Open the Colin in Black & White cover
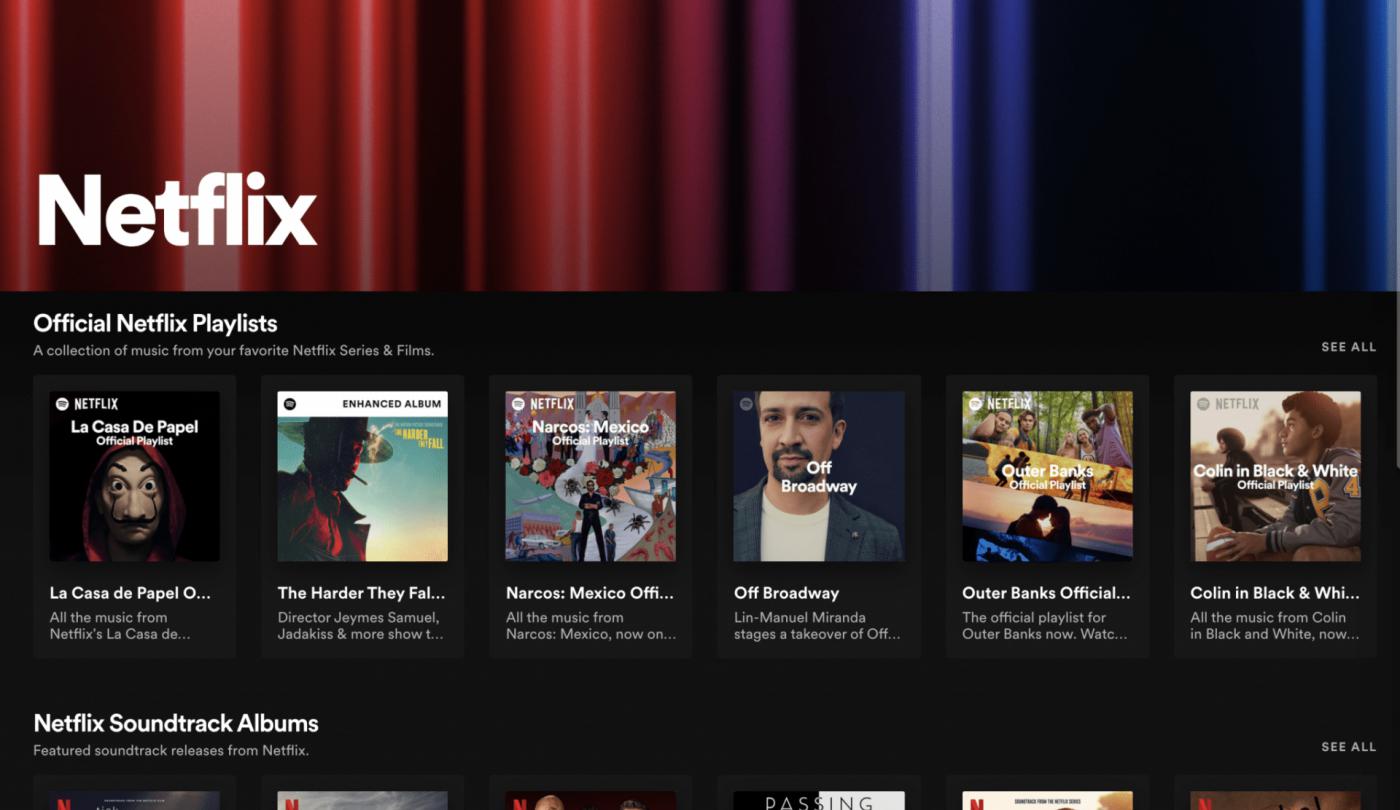This screenshot has height=810, width=1400. tap(1276, 476)
